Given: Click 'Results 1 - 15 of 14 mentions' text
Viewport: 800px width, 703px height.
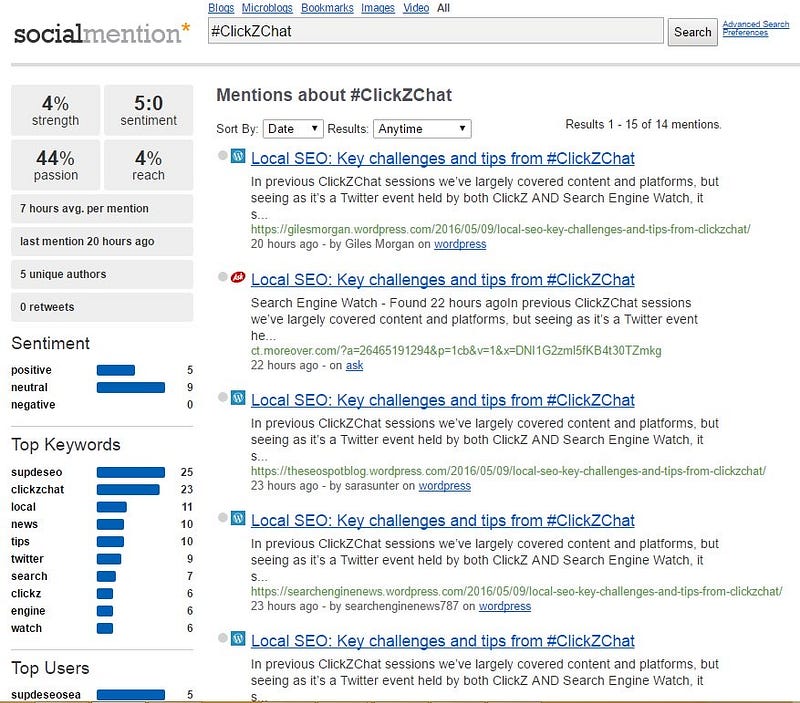Looking at the screenshot, I should pyautogui.click(x=643, y=124).
